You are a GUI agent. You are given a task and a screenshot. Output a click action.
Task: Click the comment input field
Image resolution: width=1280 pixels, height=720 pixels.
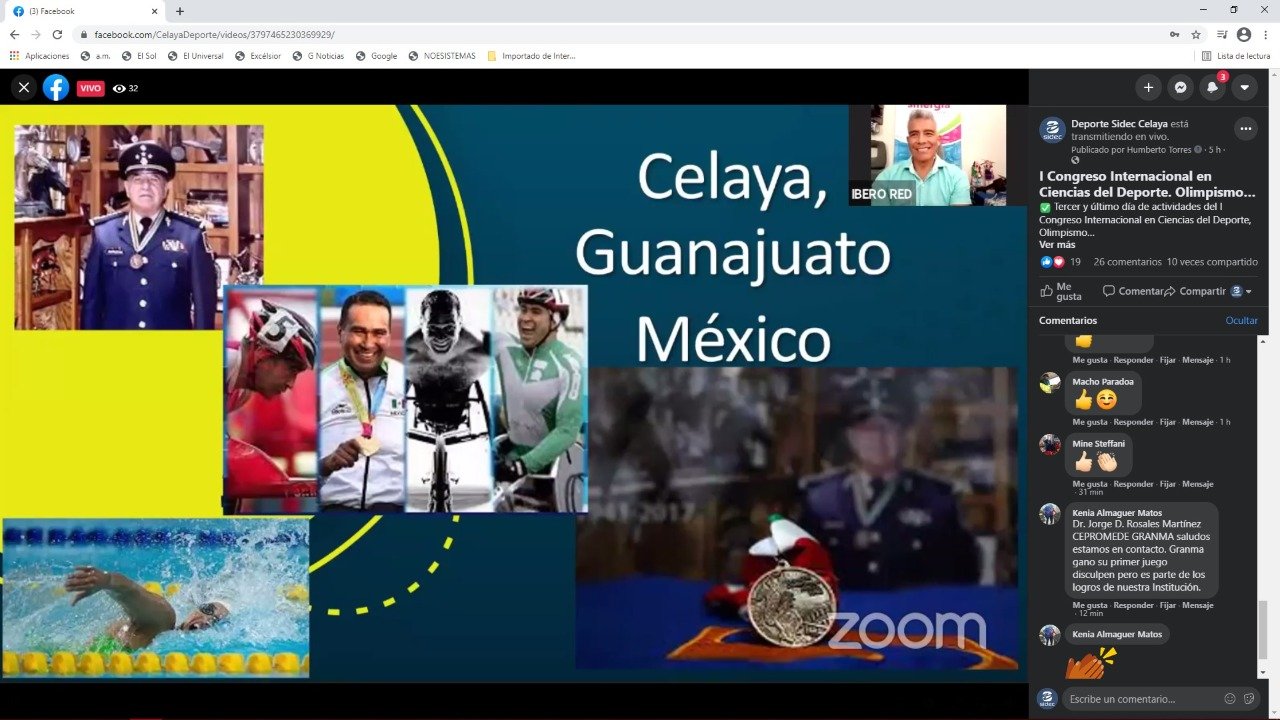1140,699
